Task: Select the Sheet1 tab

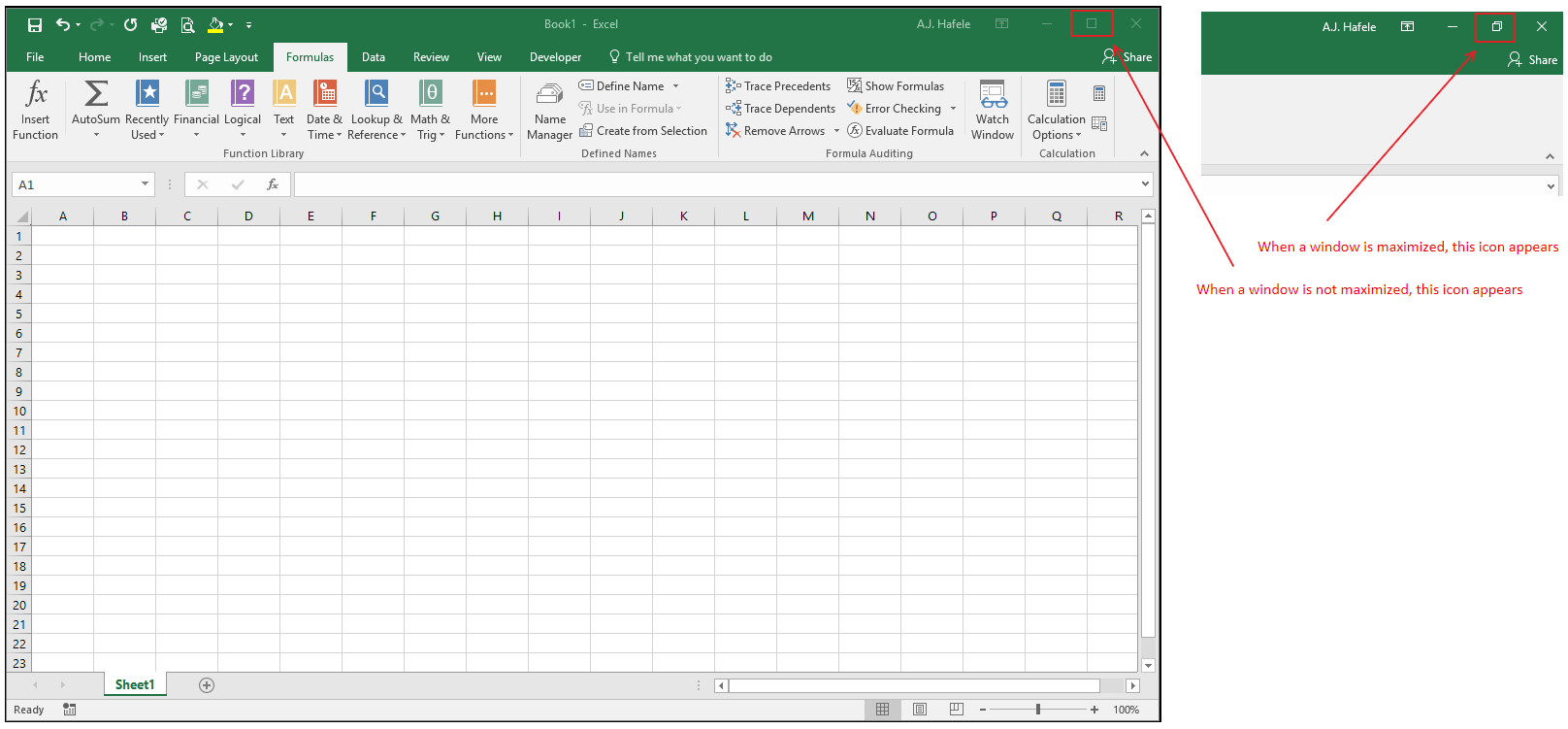Action: coord(135,684)
